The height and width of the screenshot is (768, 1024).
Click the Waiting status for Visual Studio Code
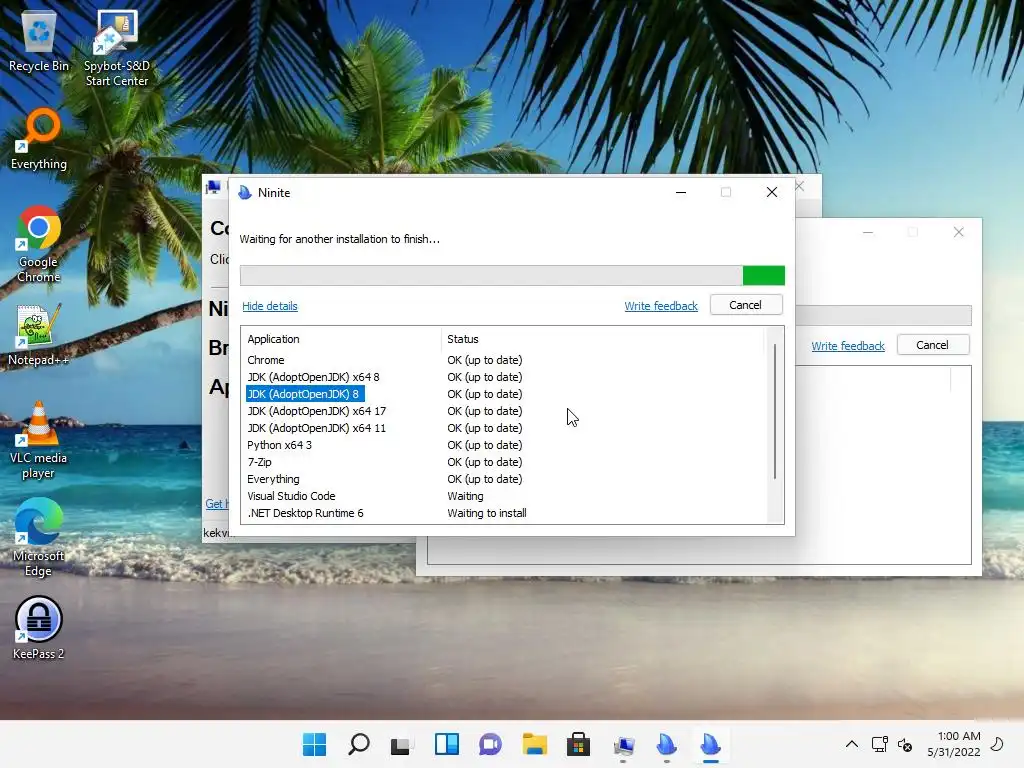[x=465, y=496]
